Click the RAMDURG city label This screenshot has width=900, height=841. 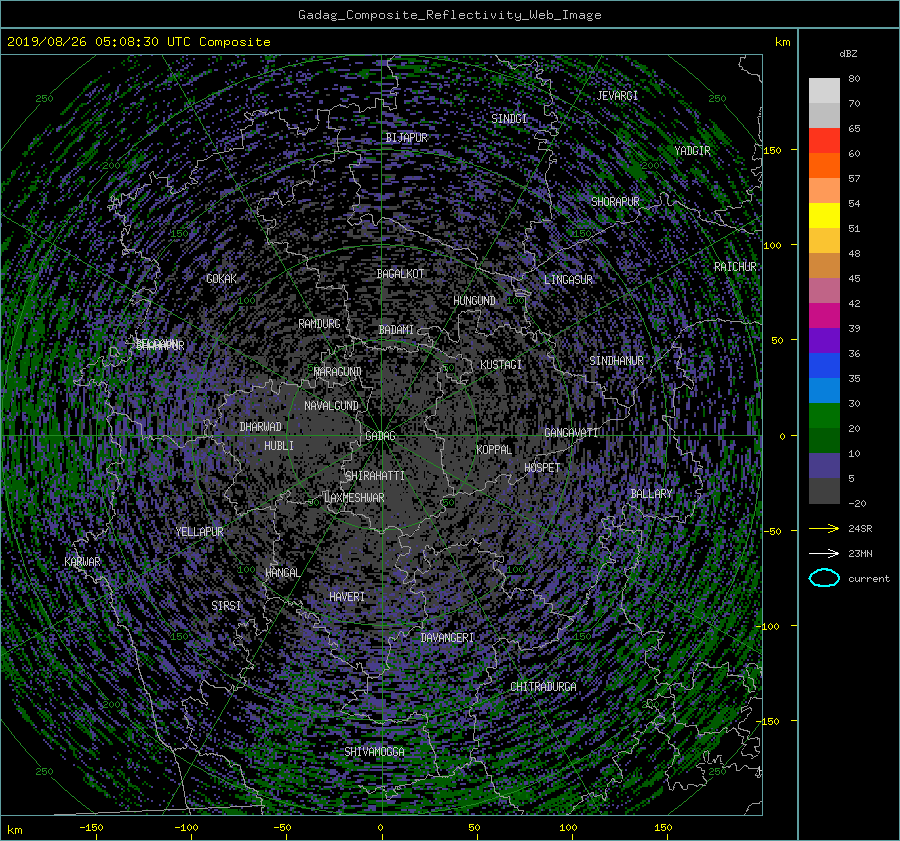point(319,324)
